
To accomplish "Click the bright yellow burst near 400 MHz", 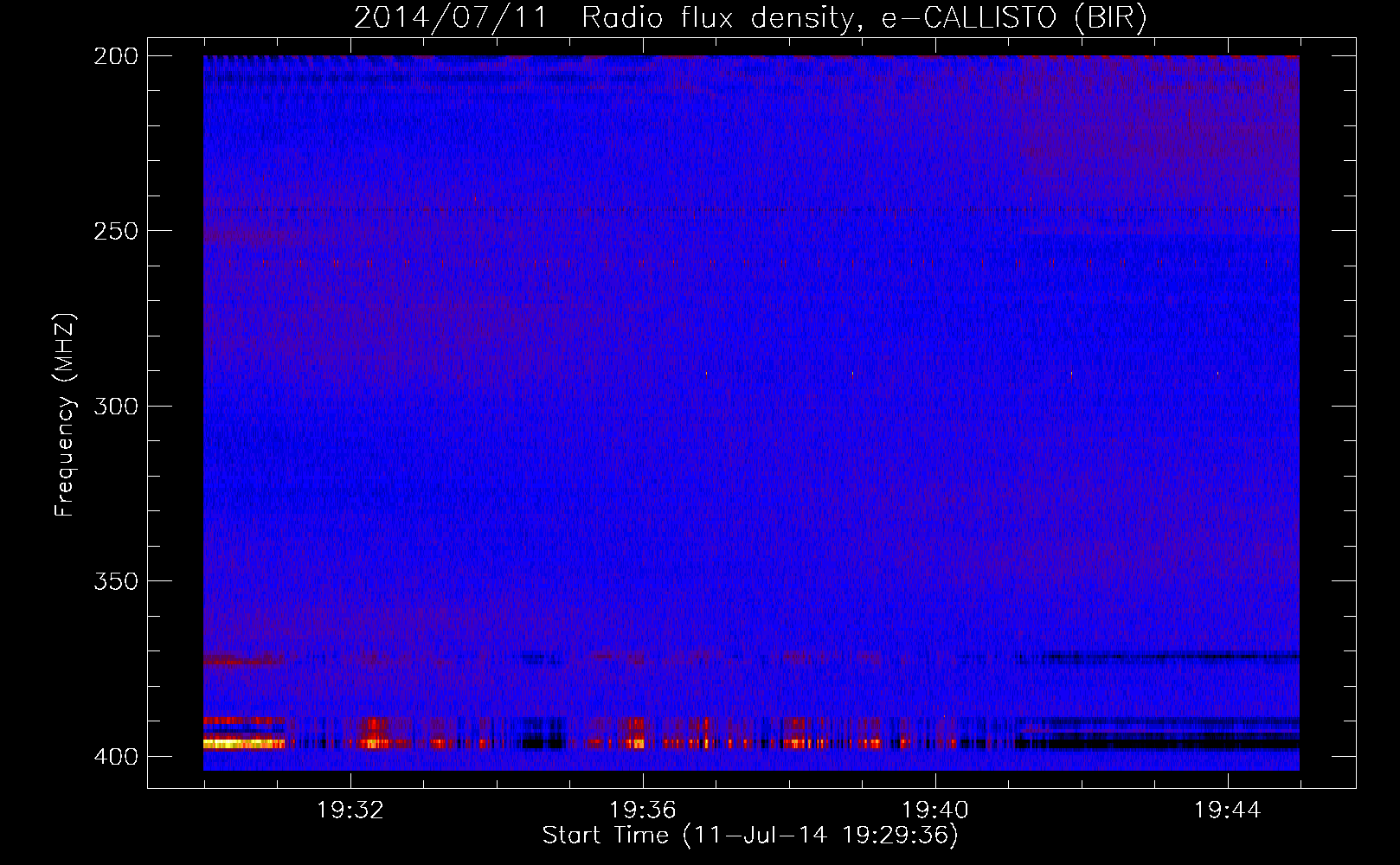I will 244,743.
